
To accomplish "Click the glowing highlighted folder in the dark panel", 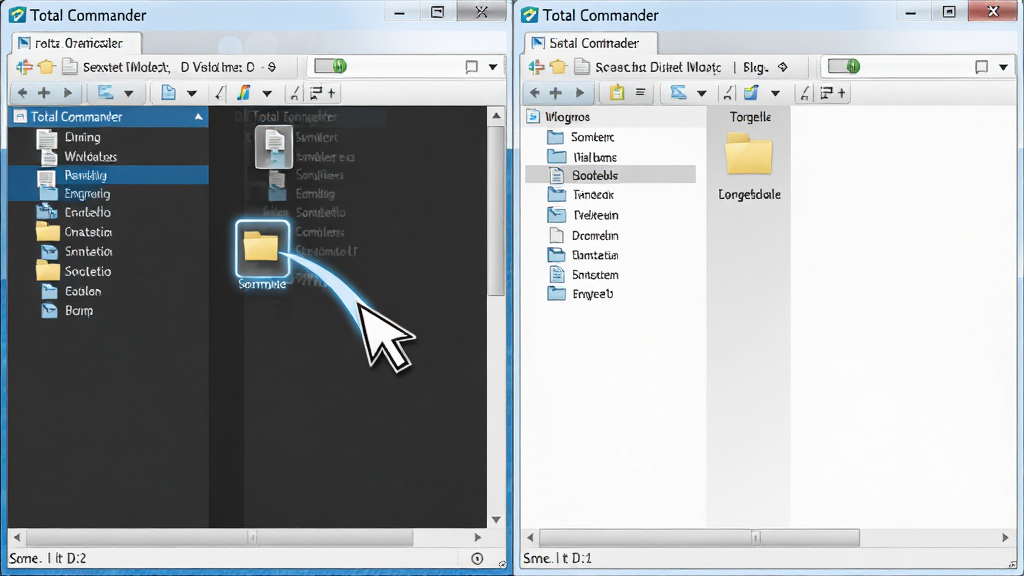I will [x=262, y=249].
